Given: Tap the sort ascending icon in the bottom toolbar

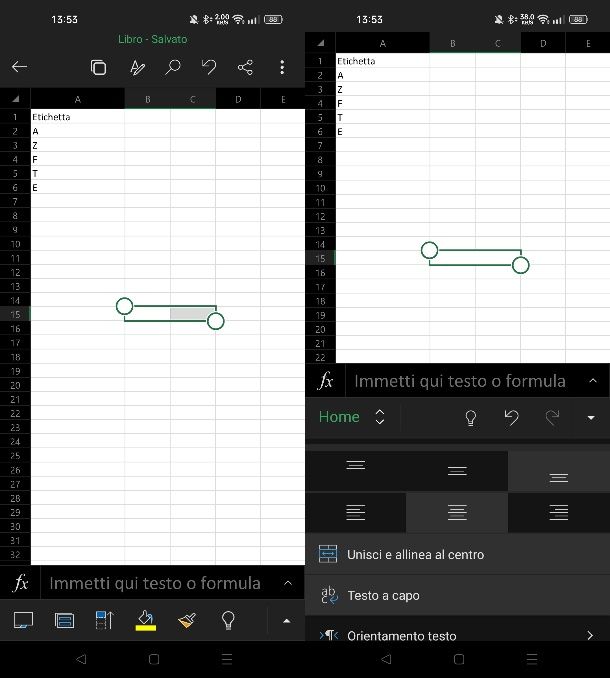Looking at the screenshot, I should point(104,620).
